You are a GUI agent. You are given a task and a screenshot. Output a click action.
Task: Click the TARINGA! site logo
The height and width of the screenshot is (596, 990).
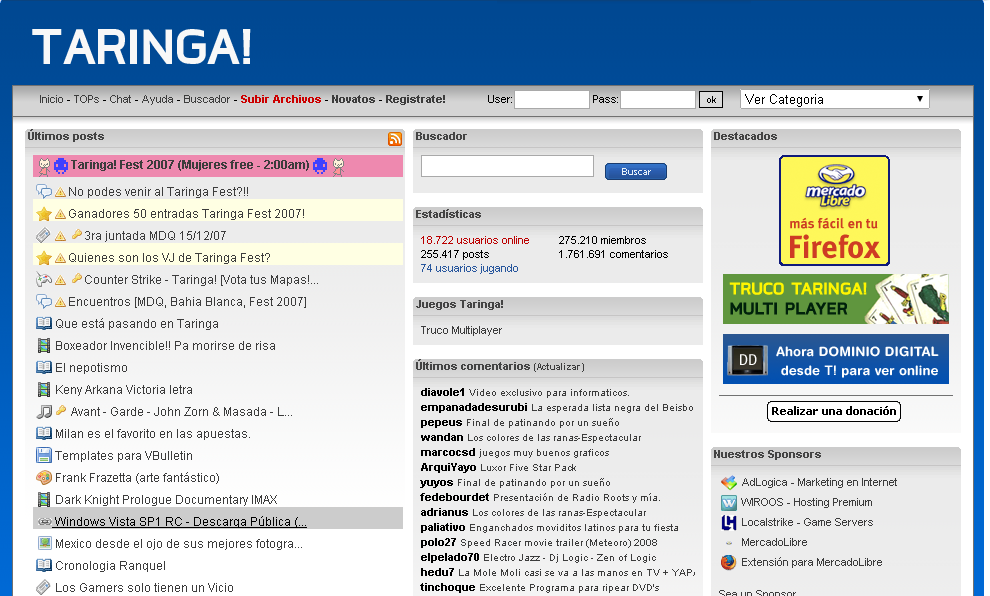click(x=141, y=47)
